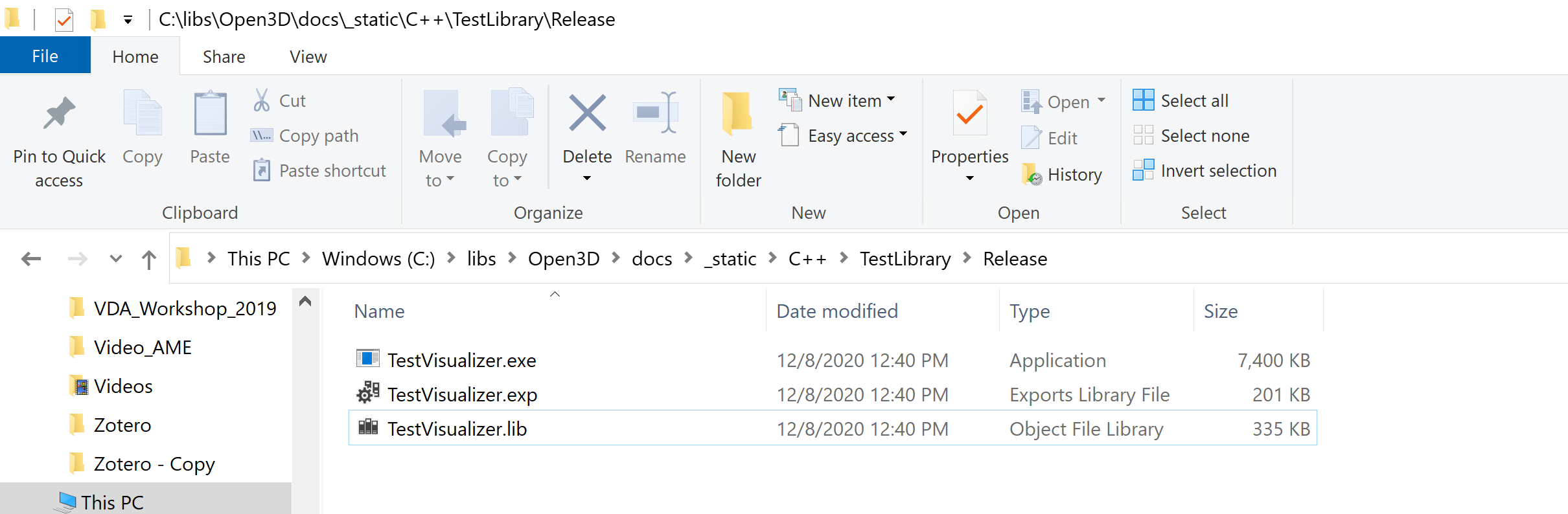Select all files in the folder
The height and width of the screenshot is (514, 1568).
coord(1181,100)
